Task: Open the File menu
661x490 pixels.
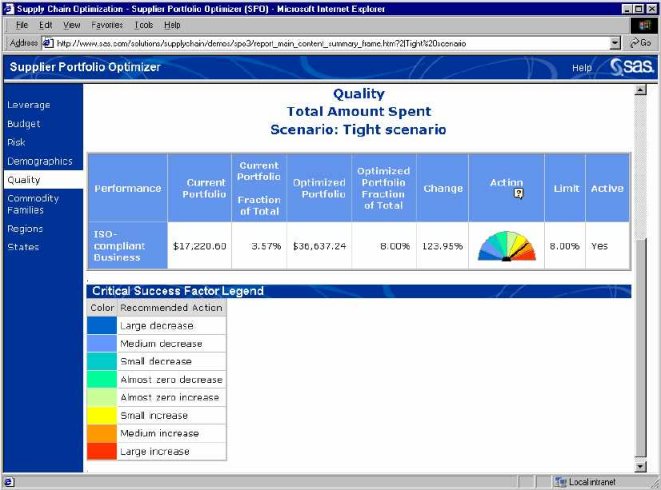Action: [x=21, y=25]
